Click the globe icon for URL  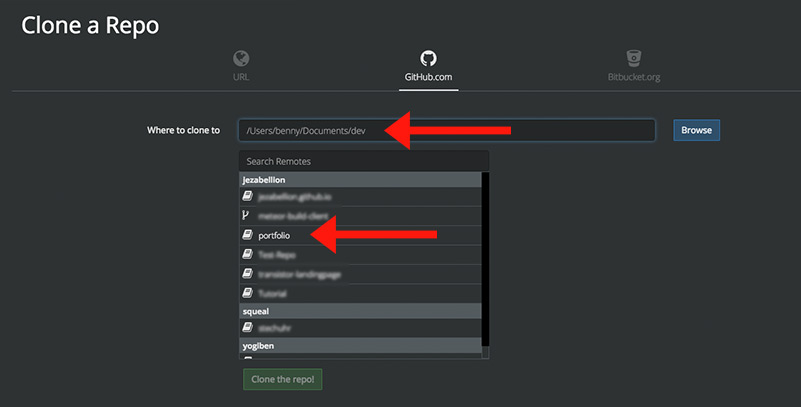point(241,58)
